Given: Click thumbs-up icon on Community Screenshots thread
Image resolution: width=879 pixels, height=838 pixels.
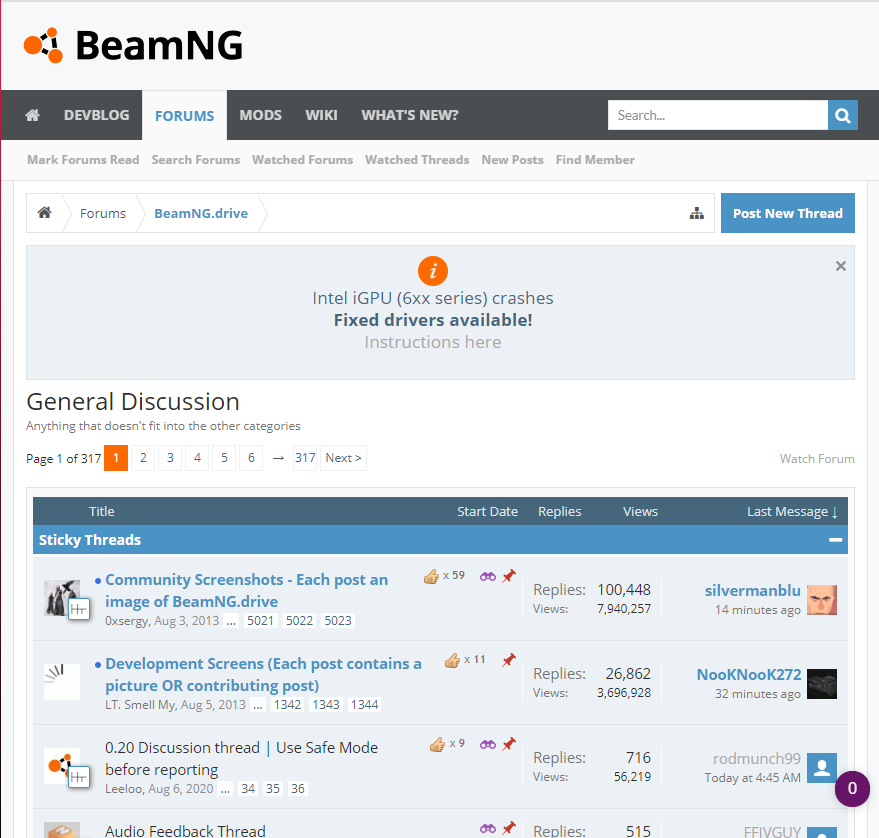Looking at the screenshot, I should (431, 576).
